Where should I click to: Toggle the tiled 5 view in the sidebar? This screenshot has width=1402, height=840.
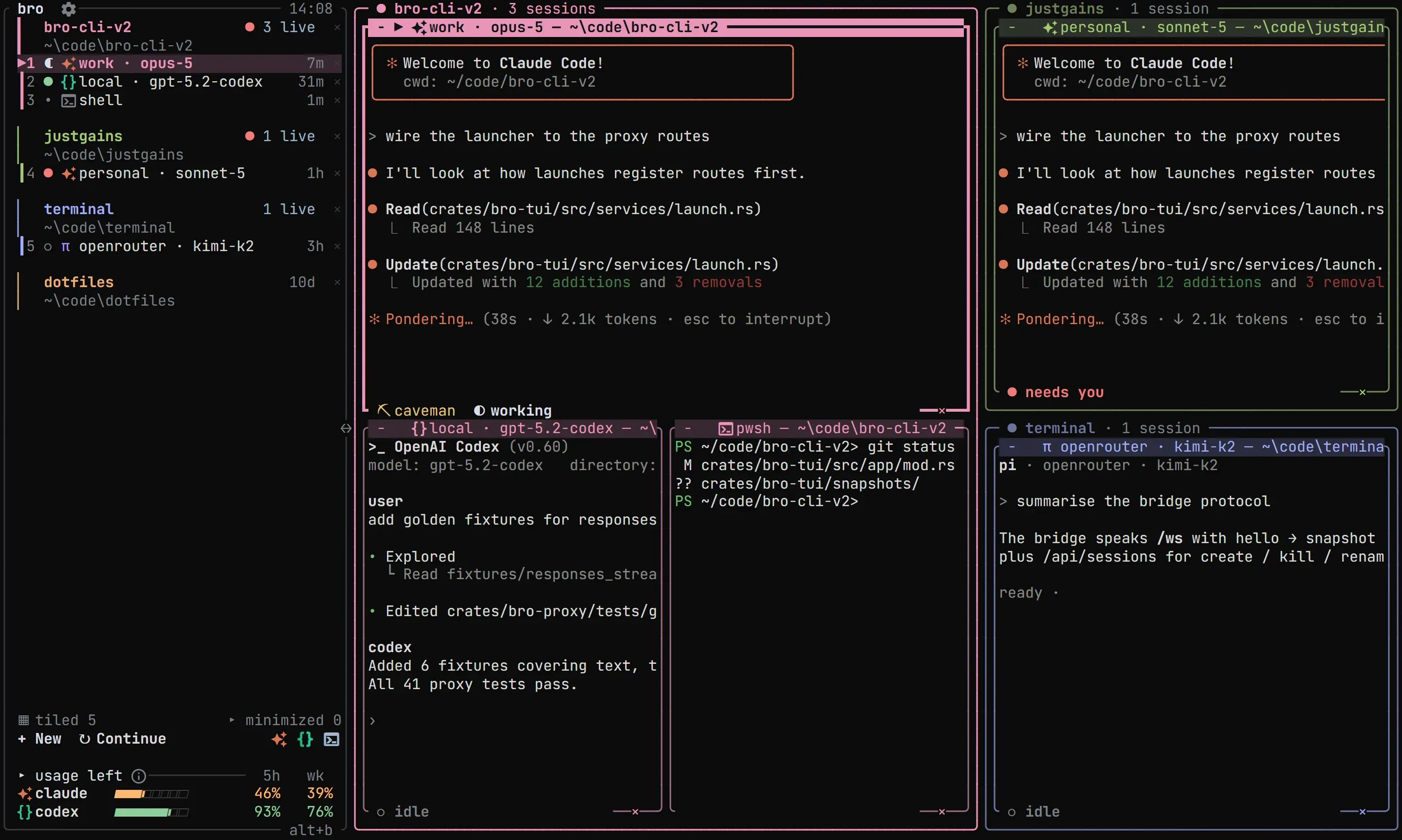pyautogui.click(x=57, y=721)
